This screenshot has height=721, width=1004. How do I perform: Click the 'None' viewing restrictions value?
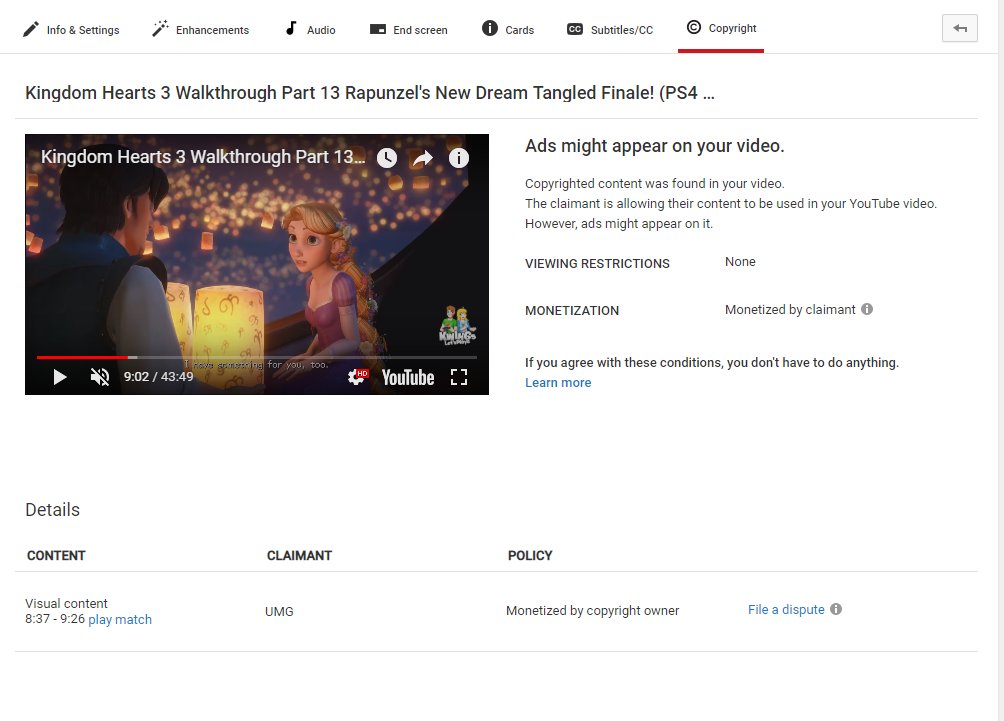tap(740, 262)
